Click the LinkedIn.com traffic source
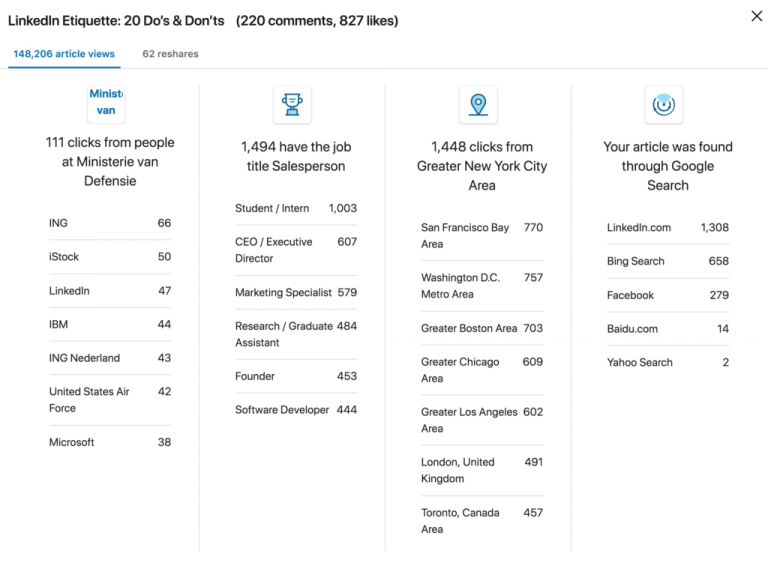This screenshot has height=566, width=768. [x=667, y=227]
